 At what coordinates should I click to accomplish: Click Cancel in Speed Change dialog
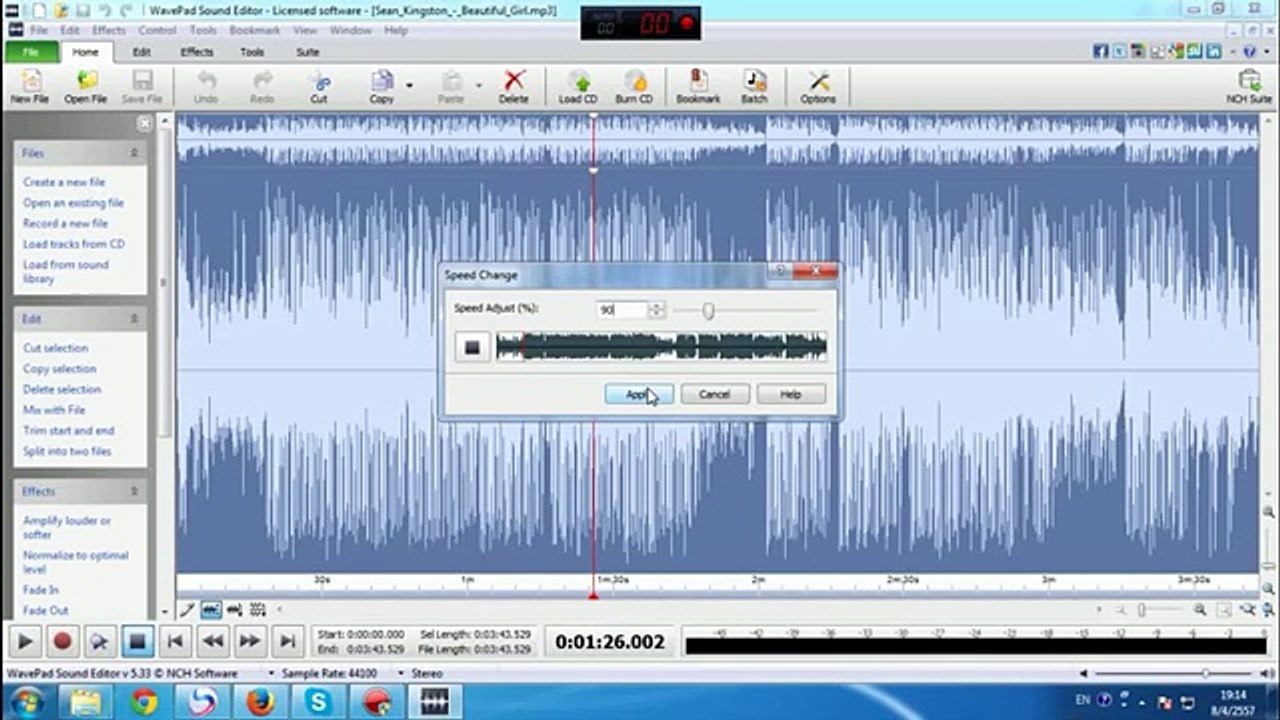click(x=714, y=394)
